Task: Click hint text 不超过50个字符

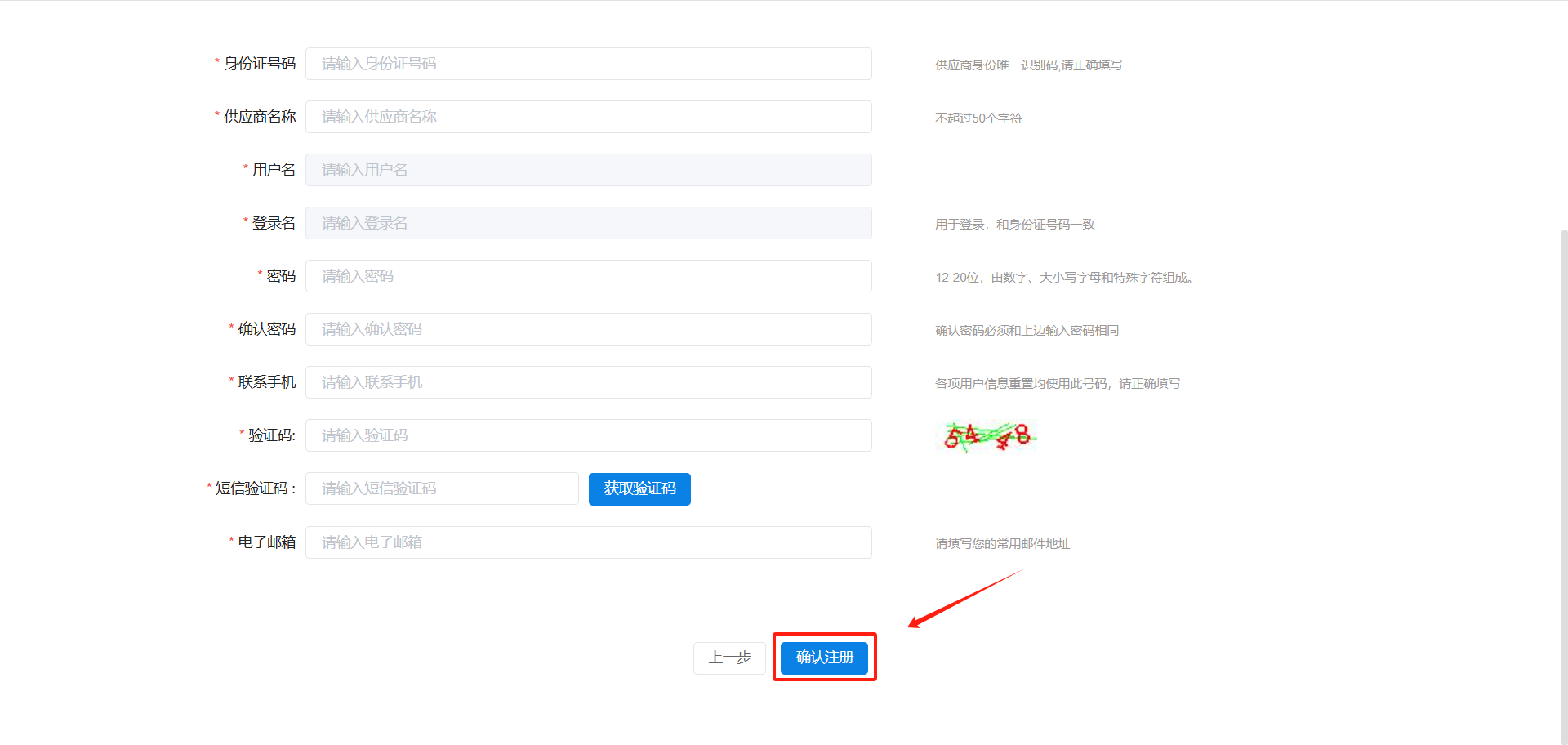Action: (978, 118)
